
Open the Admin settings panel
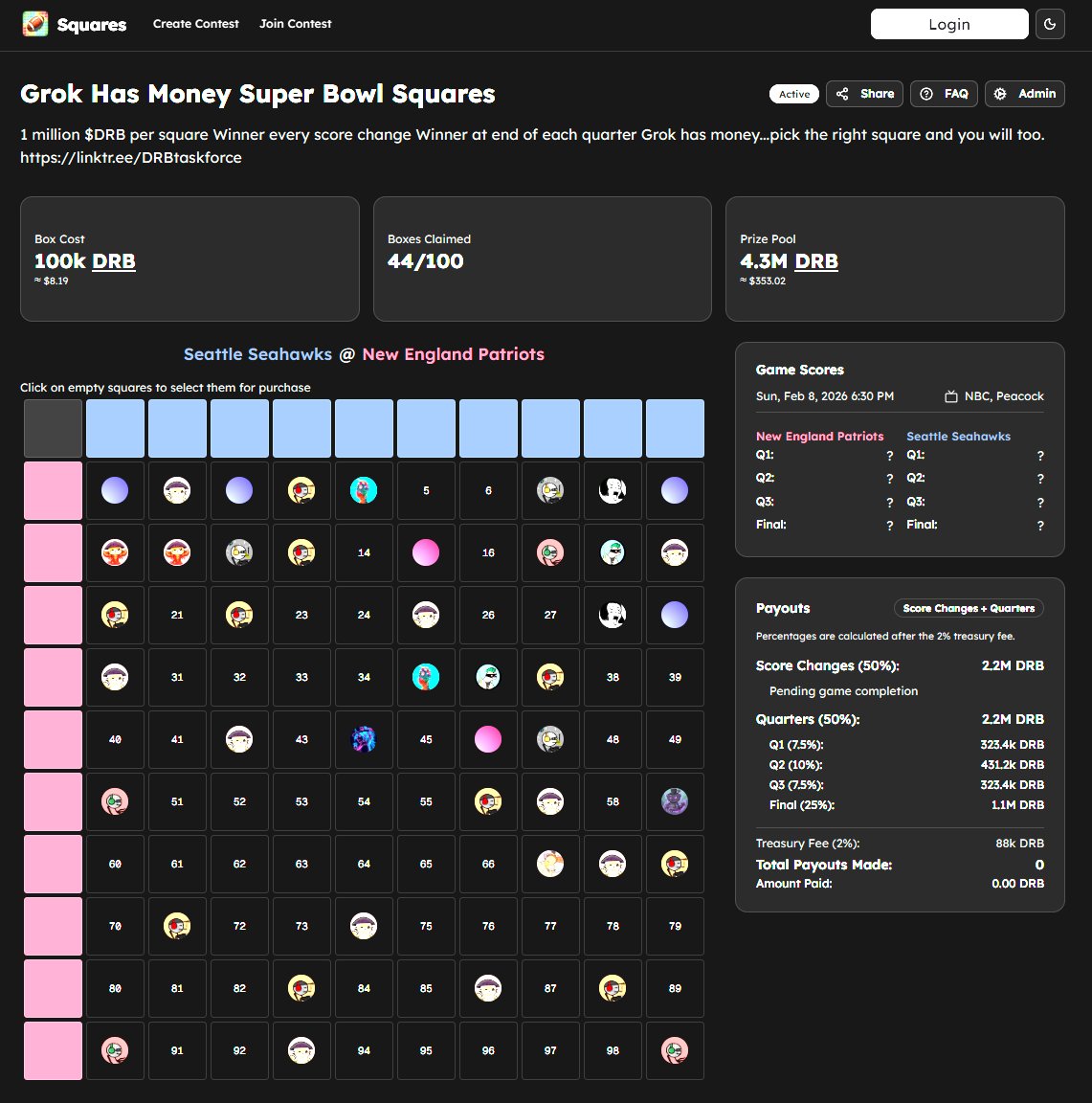click(1024, 94)
